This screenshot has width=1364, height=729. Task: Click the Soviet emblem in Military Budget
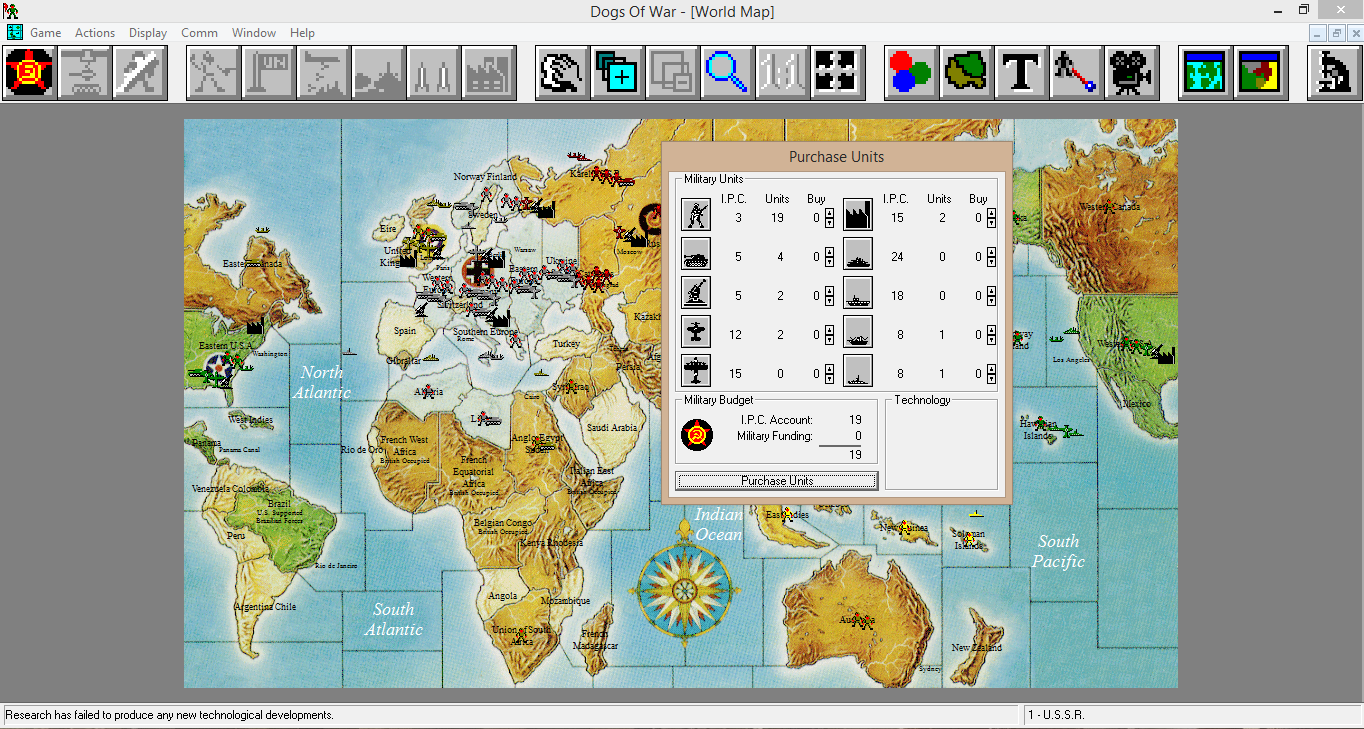coord(697,435)
